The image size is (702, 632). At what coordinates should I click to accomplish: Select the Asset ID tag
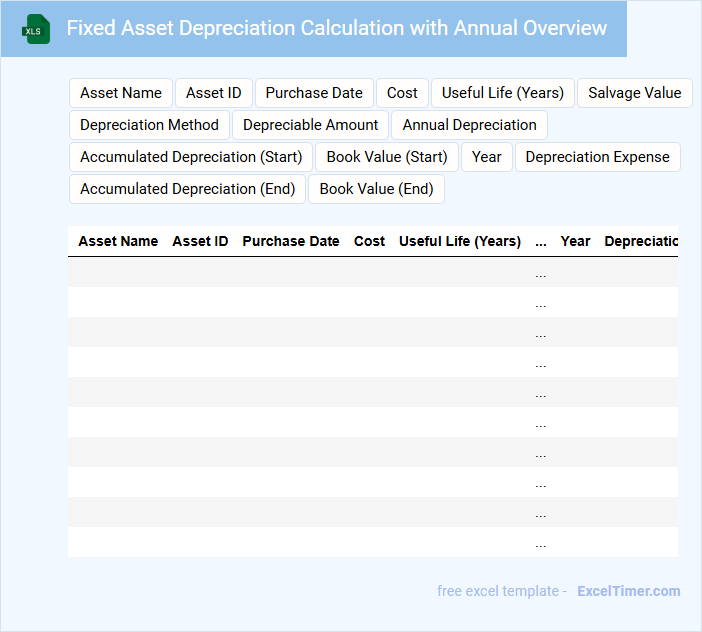pos(214,93)
